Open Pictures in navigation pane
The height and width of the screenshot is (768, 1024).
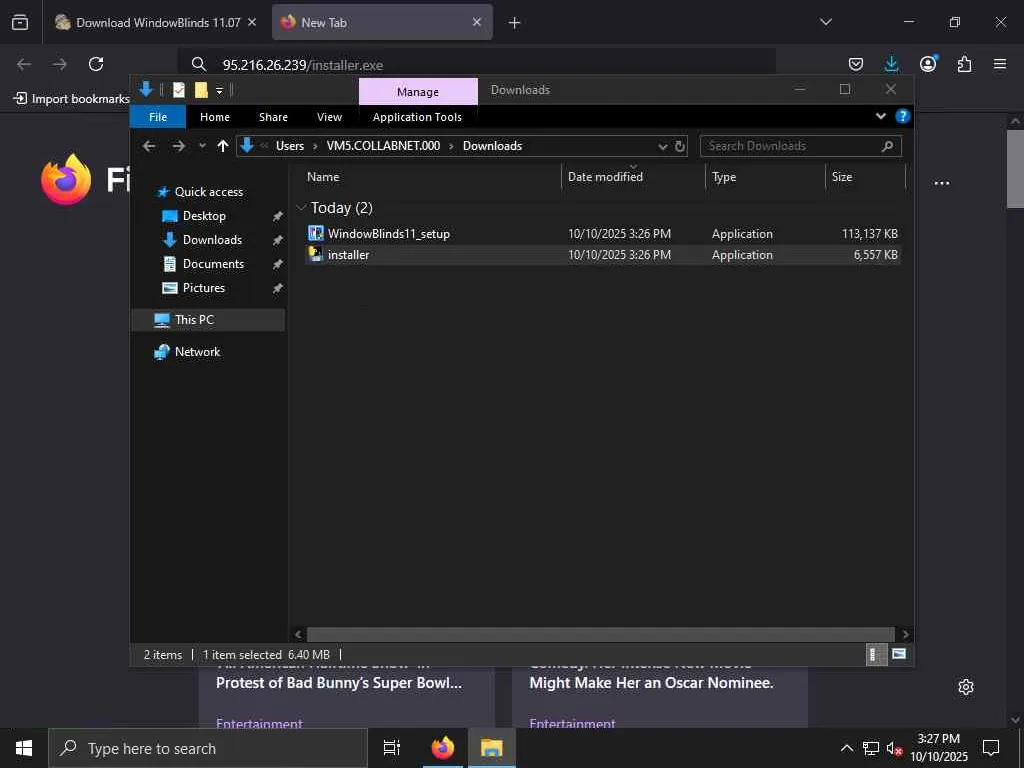(x=204, y=288)
